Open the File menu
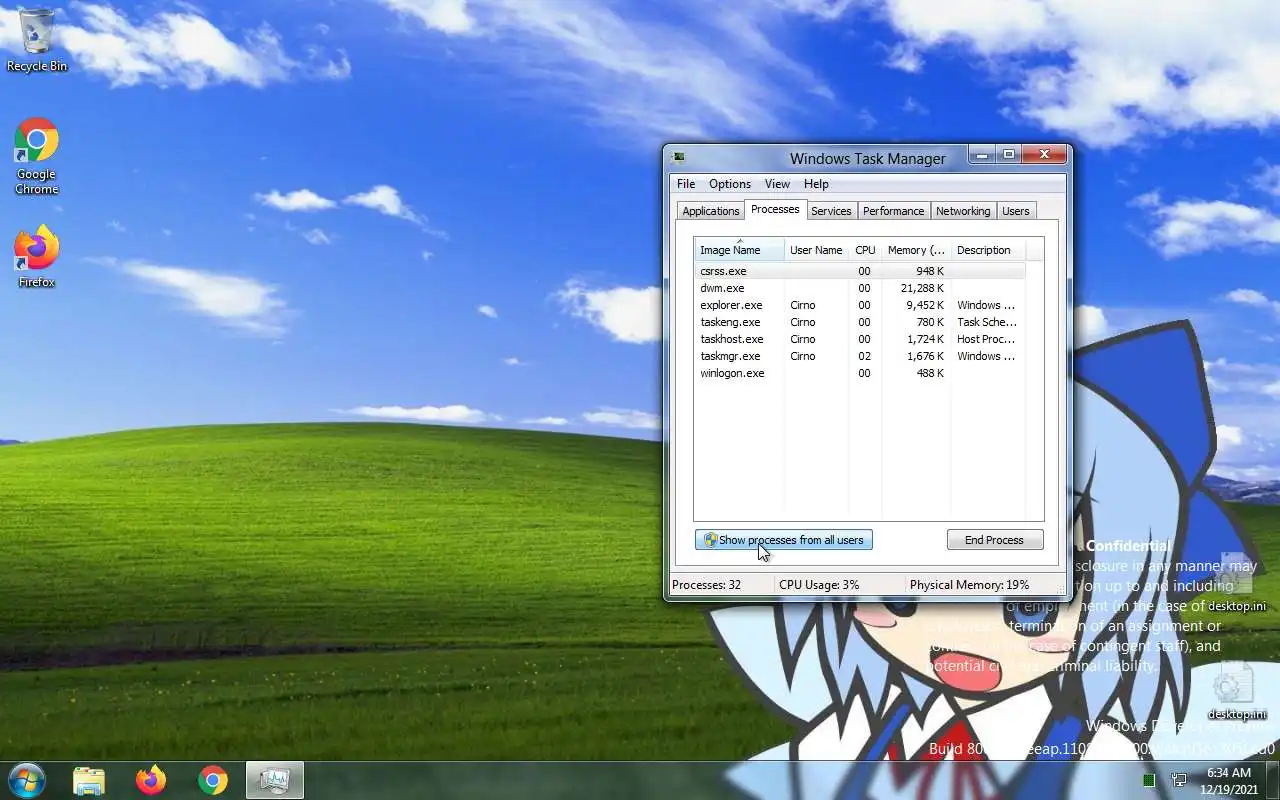Image resolution: width=1280 pixels, height=800 pixels. 686,184
